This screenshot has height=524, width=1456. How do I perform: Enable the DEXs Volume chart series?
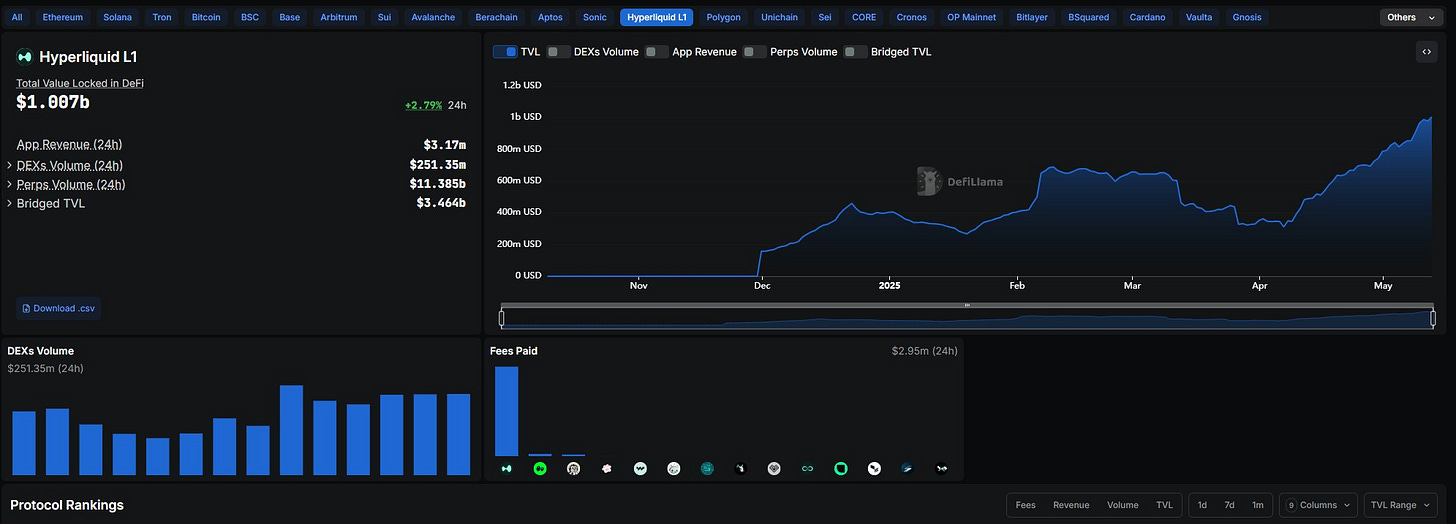pos(558,51)
